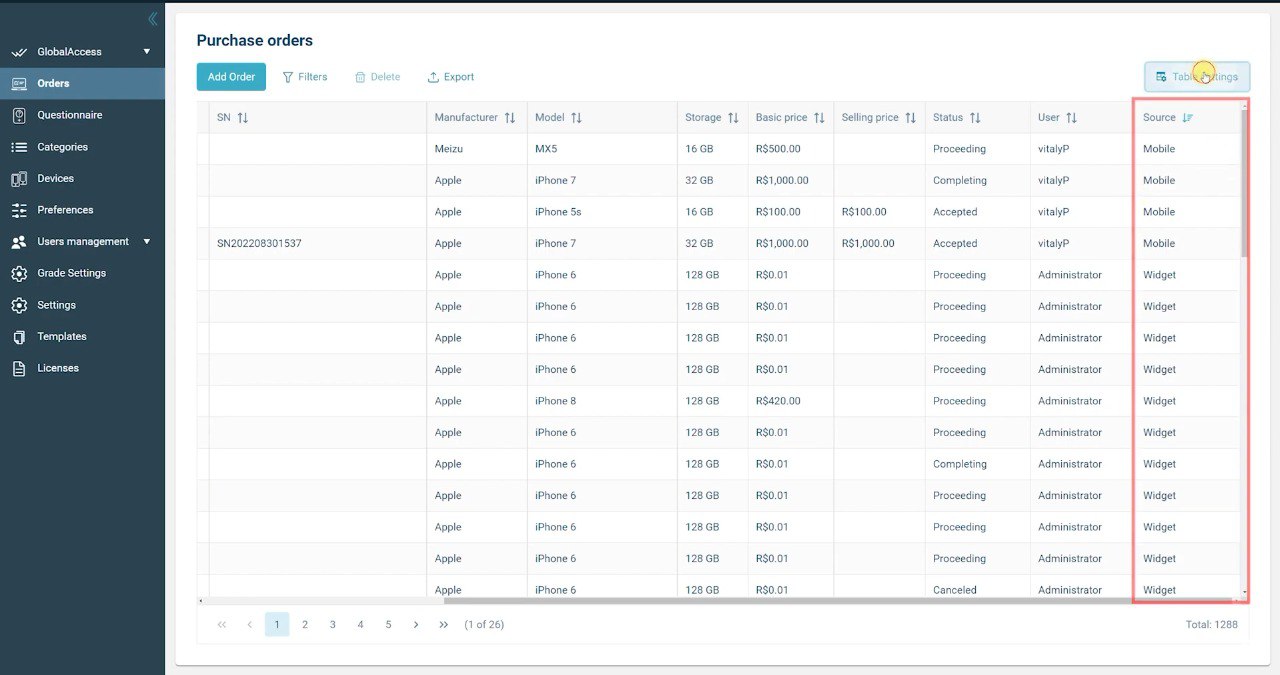
Task: Go to page 5
Action: (388, 625)
